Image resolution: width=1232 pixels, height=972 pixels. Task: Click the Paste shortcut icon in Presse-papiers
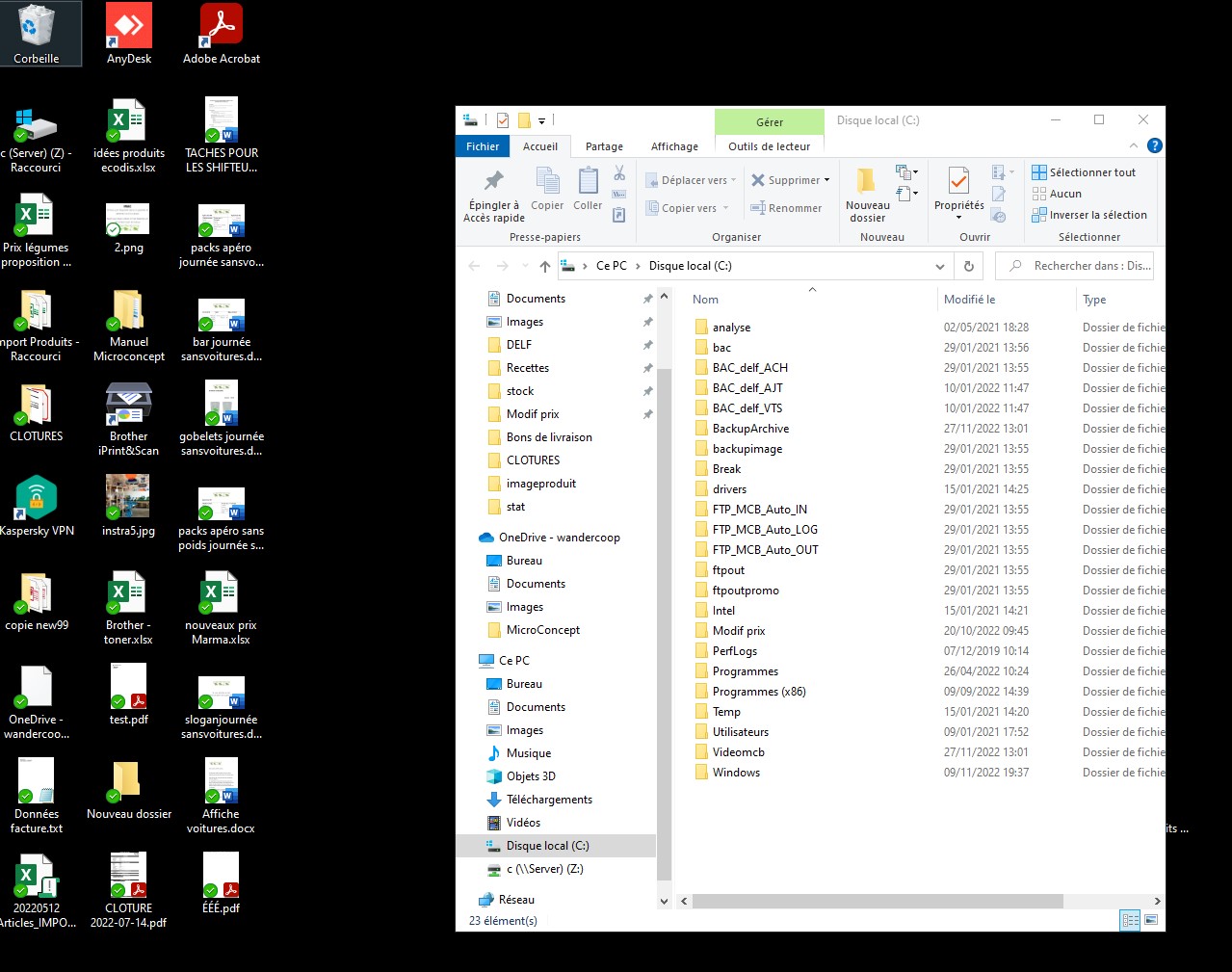tap(619, 215)
